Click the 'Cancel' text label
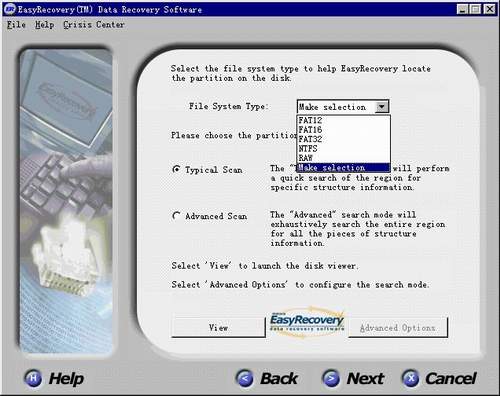 (x=451, y=379)
